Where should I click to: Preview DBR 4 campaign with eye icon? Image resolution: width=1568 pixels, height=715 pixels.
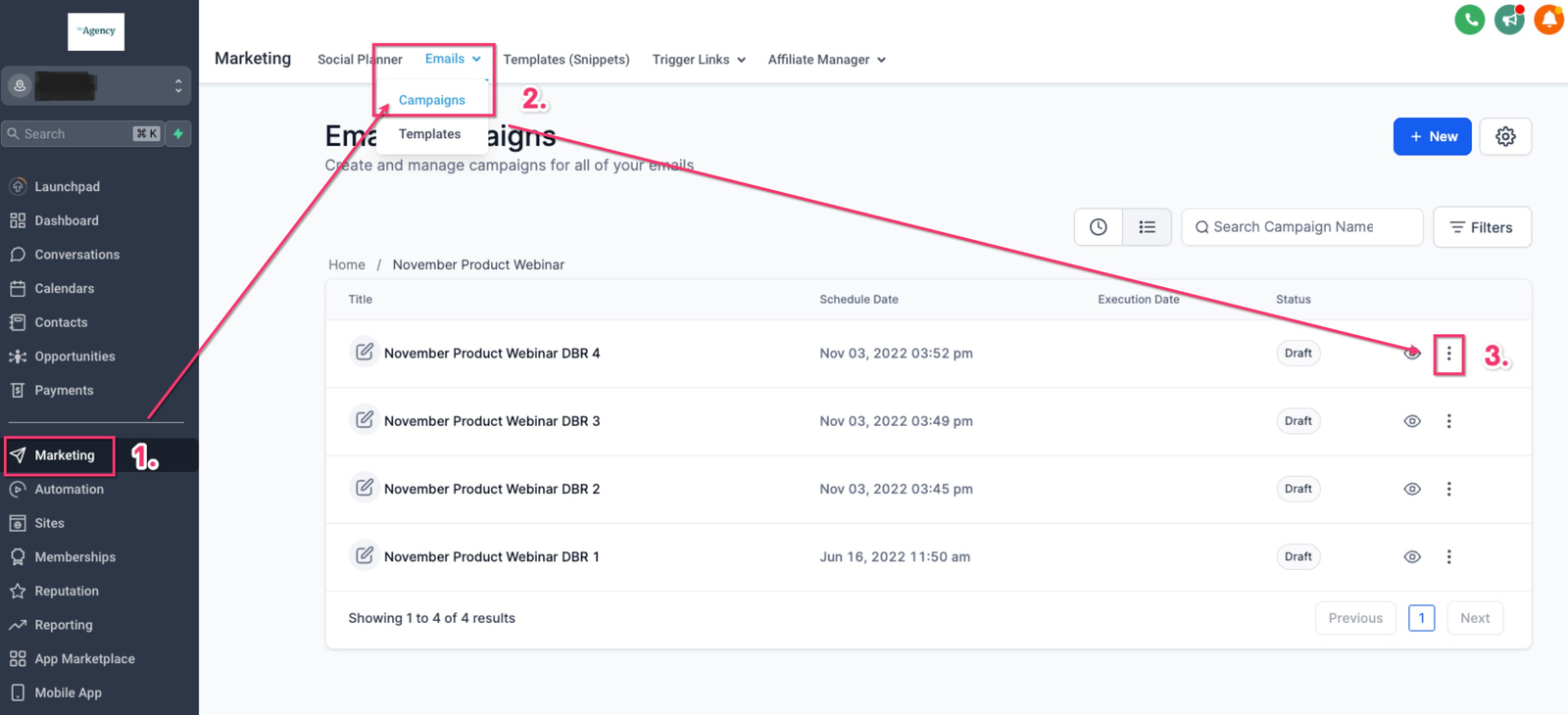(x=1412, y=354)
